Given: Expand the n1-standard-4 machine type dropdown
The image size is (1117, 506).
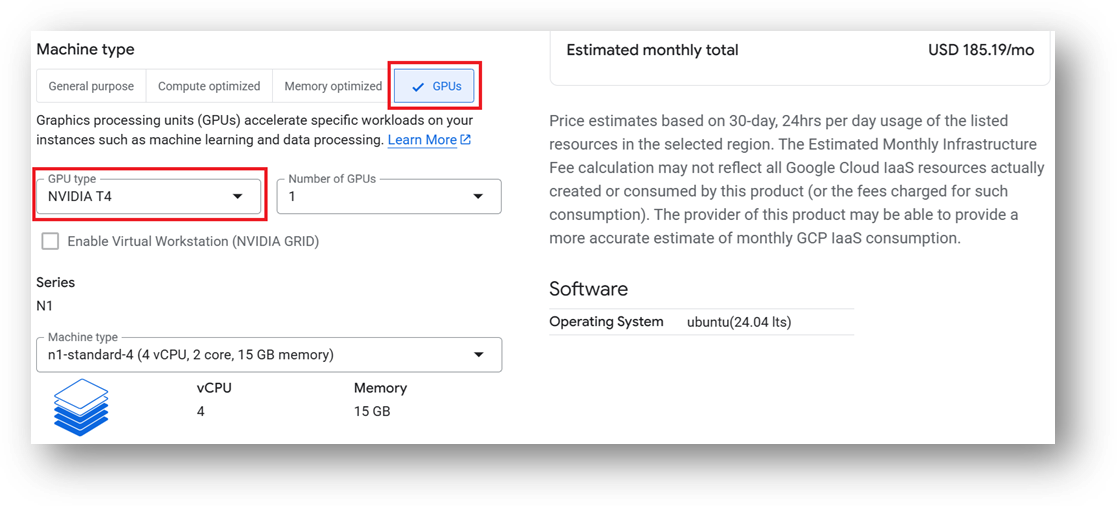Looking at the screenshot, I should [268, 355].
